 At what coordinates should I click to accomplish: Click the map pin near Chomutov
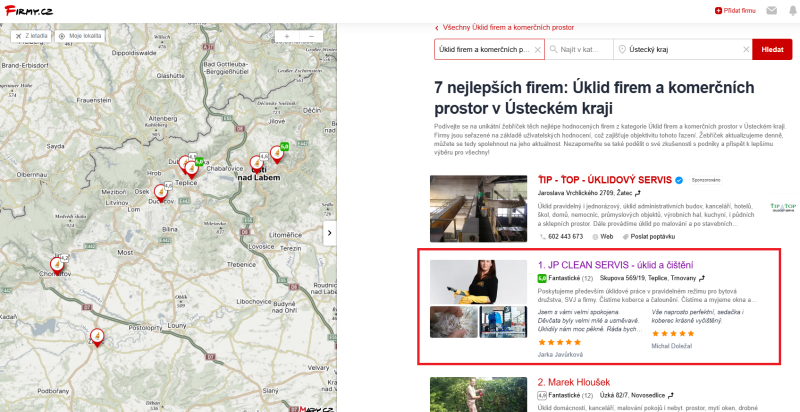(57, 265)
